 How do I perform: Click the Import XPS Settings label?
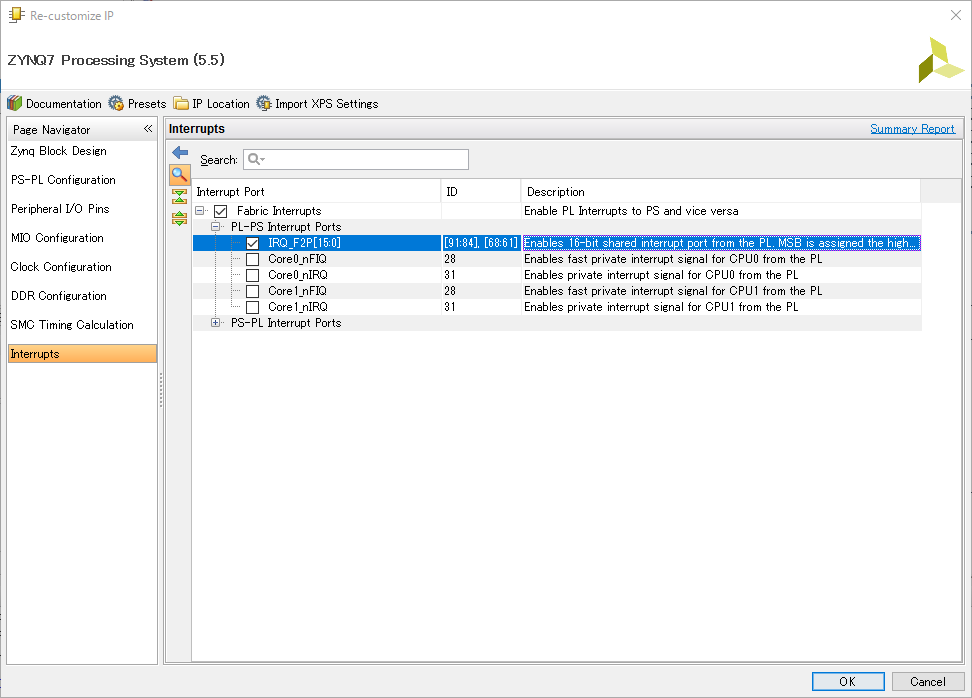[x=327, y=104]
